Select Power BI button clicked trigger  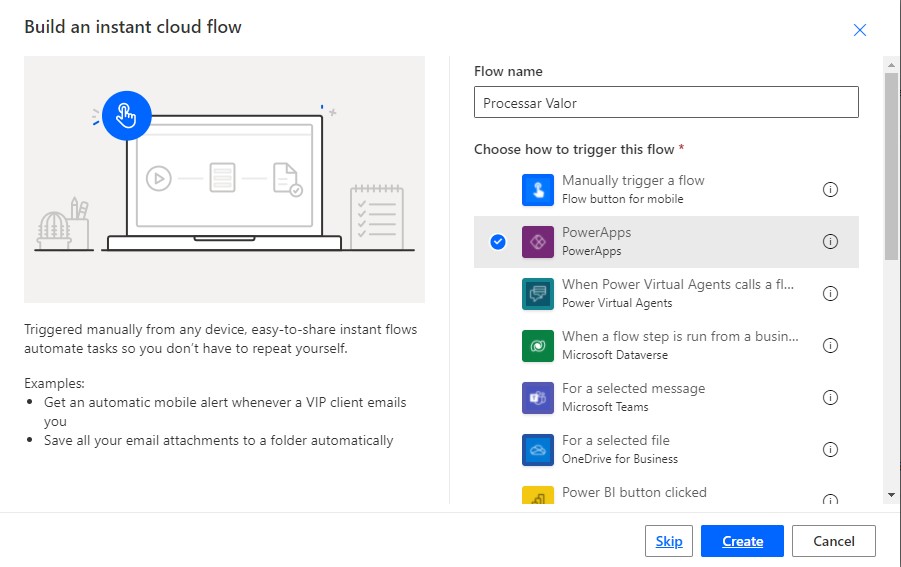(634, 492)
